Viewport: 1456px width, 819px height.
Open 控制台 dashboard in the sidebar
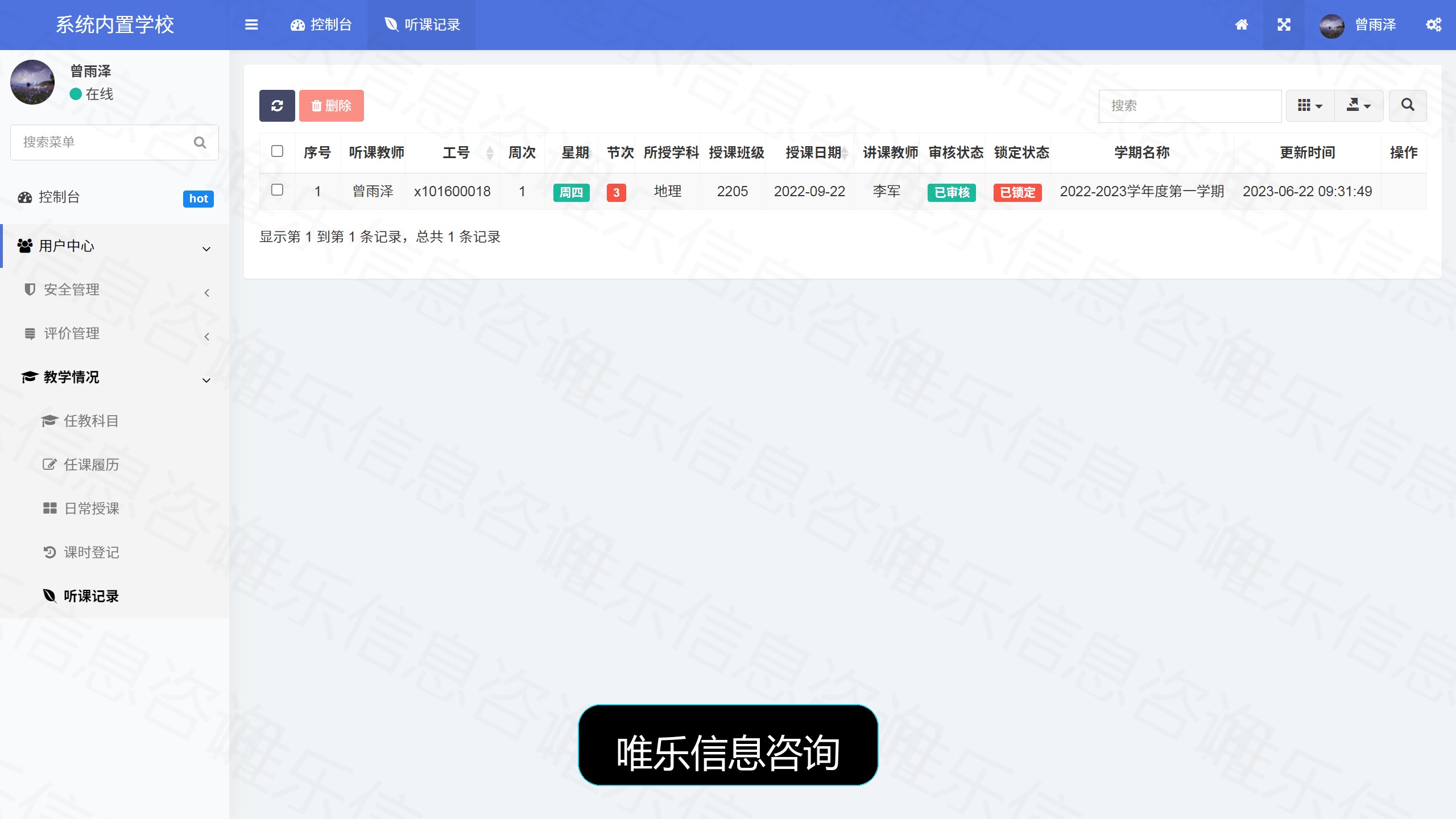[115, 197]
